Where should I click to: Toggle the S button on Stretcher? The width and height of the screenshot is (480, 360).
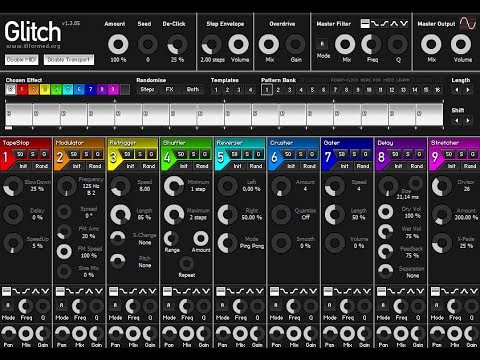[461, 154]
